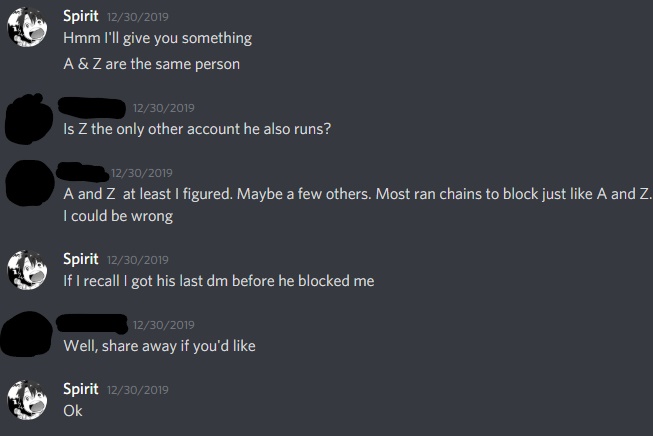Click redacted username above "Well, share away"

[92, 324]
